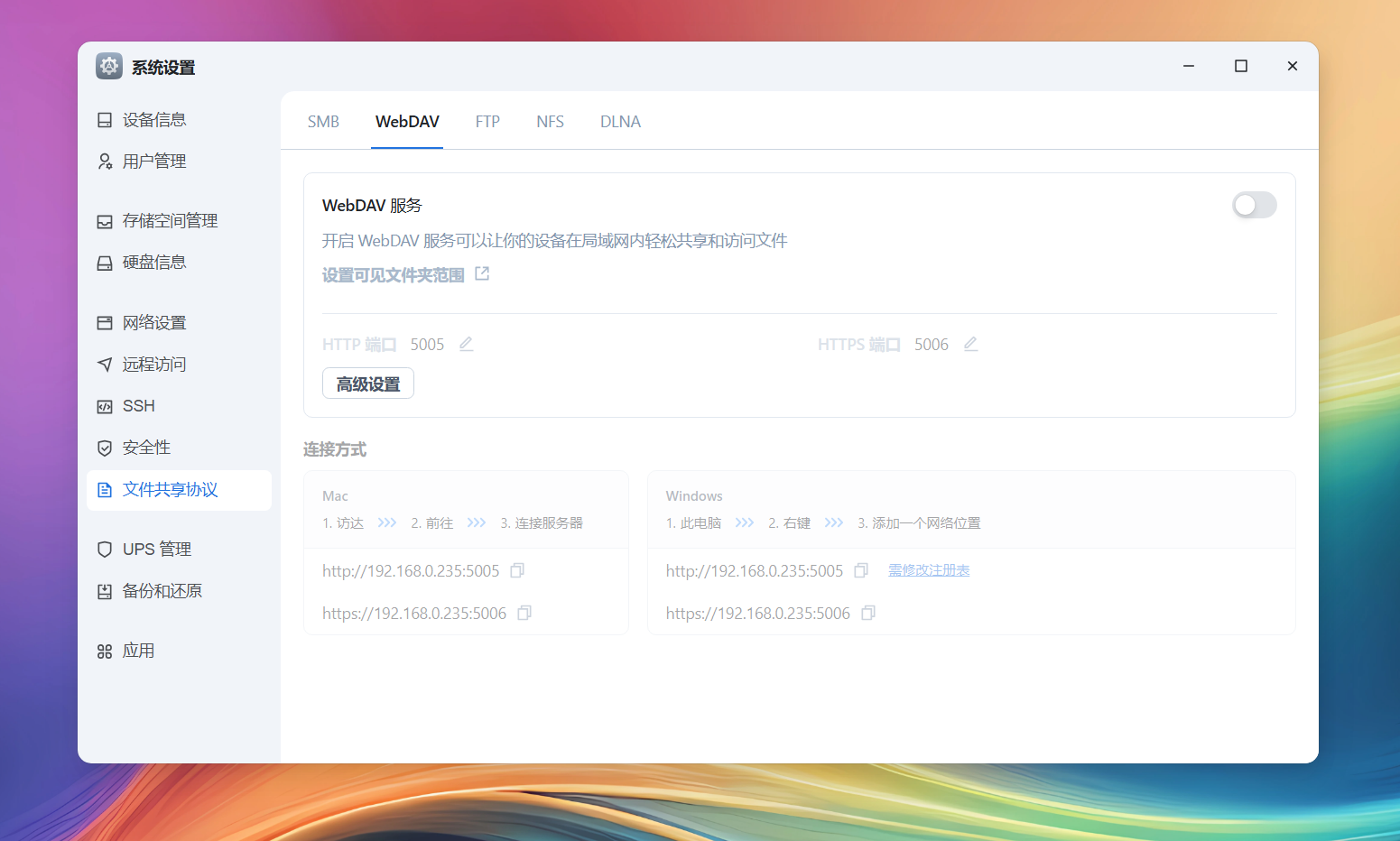Viewport: 1400px width, 841px height.
Task: Click the 应用 grid icon
Action: click(x=105, y=652)
